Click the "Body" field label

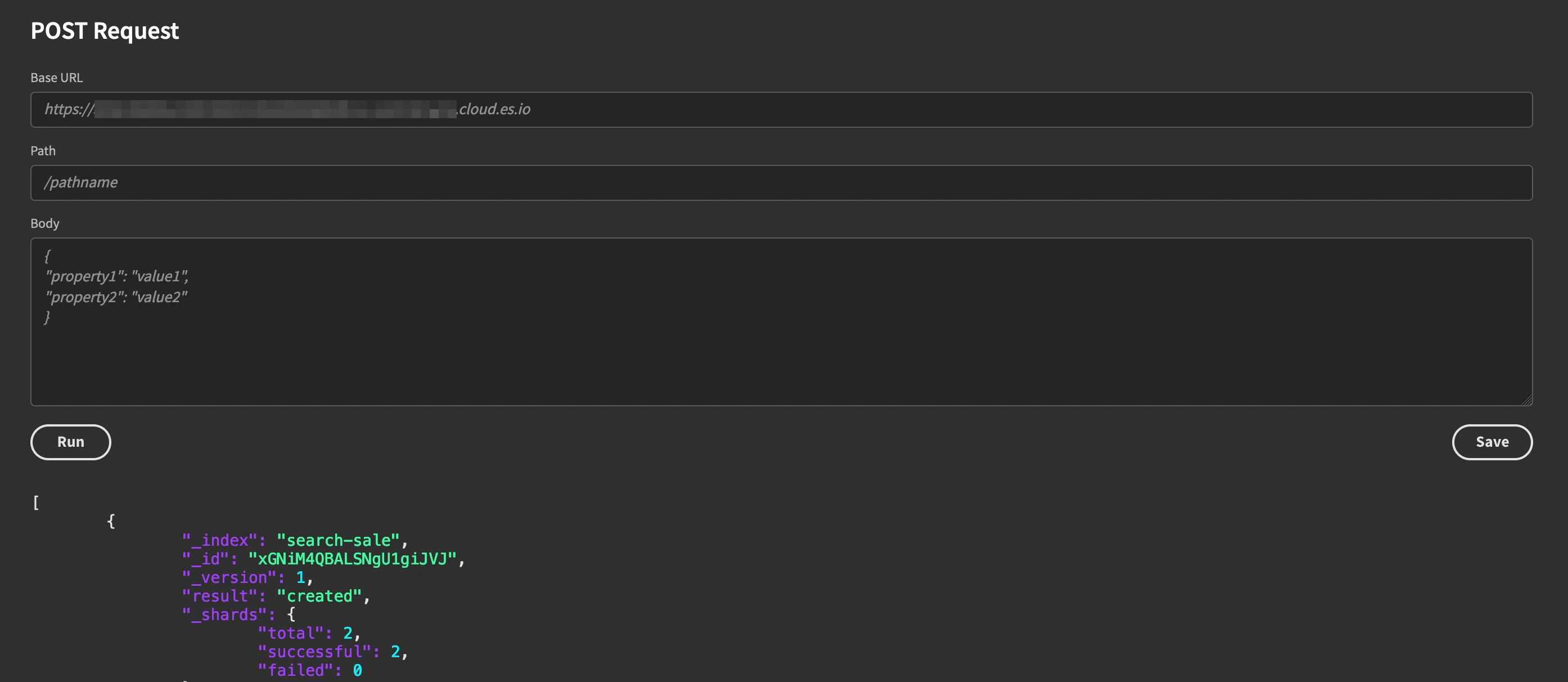pyautogui.click(x=45, y=223)
